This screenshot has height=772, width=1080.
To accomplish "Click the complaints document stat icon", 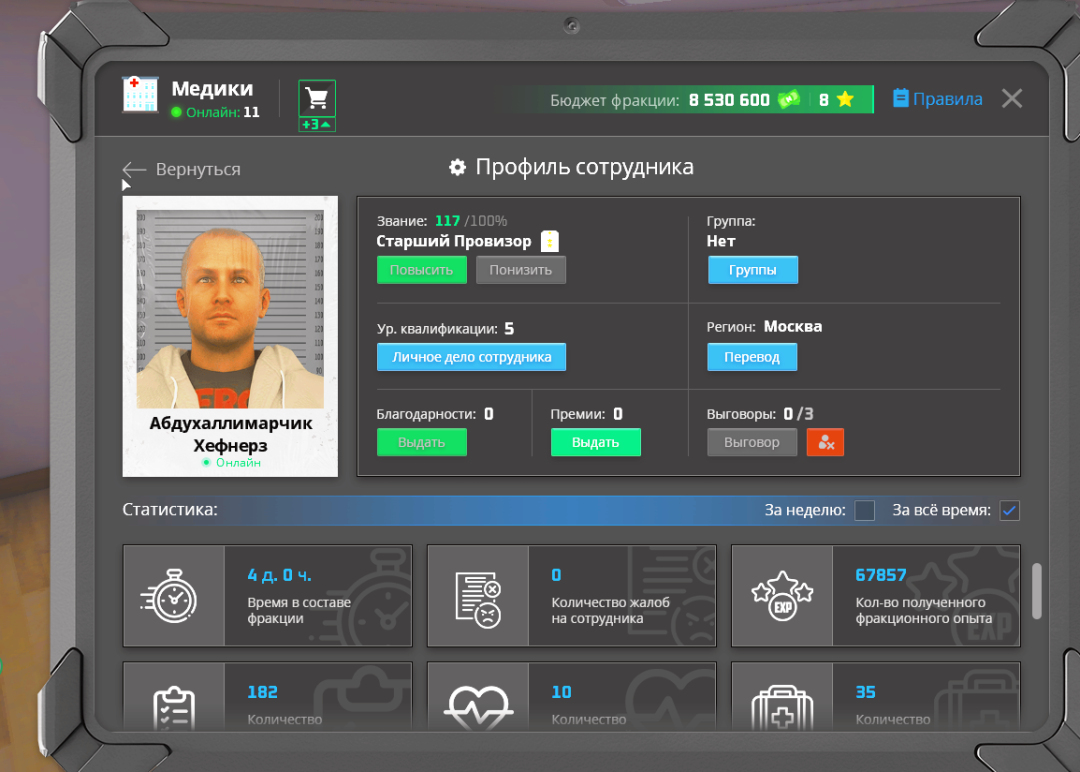I will point(477,596).
